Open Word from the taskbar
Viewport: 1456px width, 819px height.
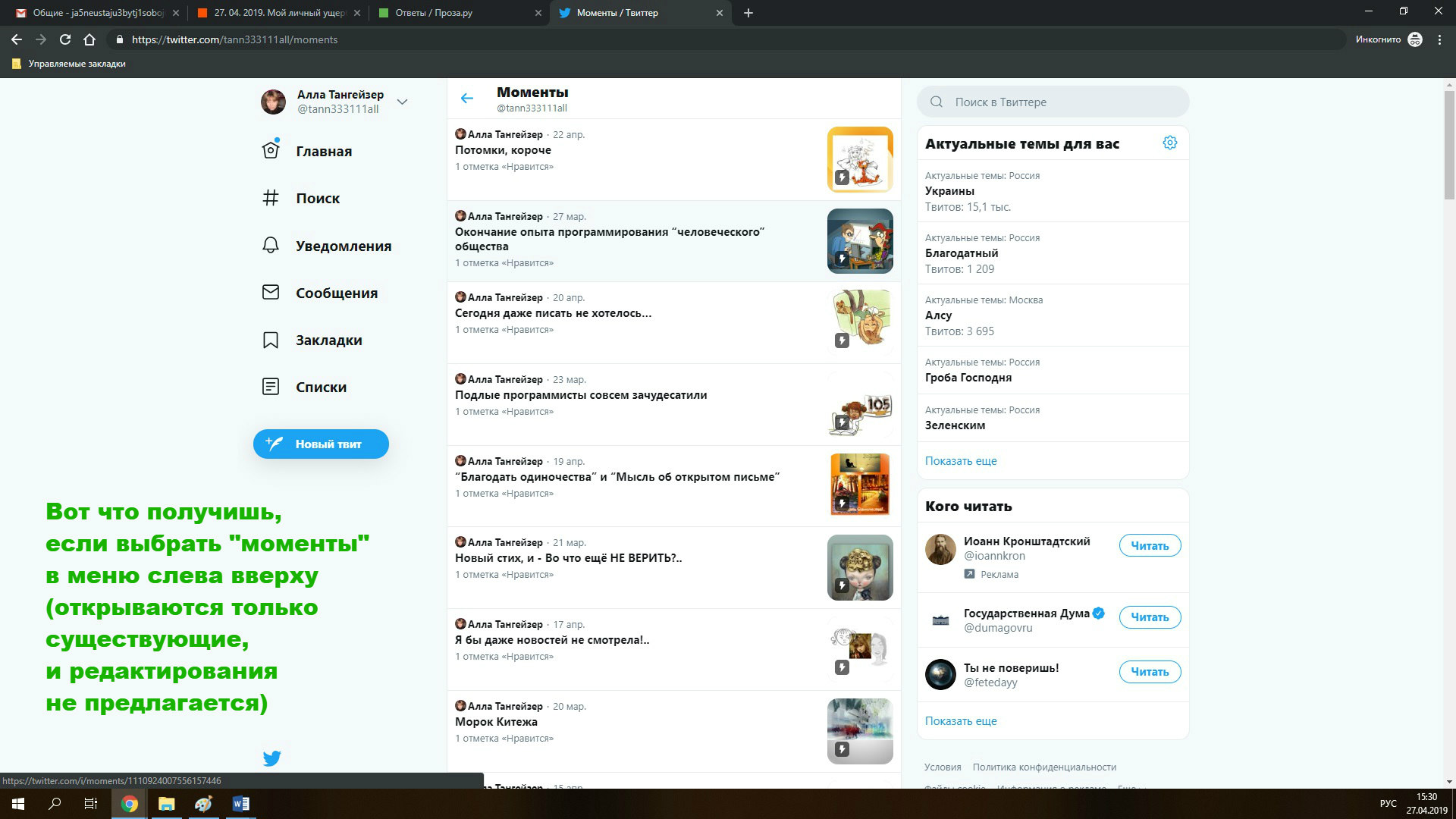click(241, 804)
